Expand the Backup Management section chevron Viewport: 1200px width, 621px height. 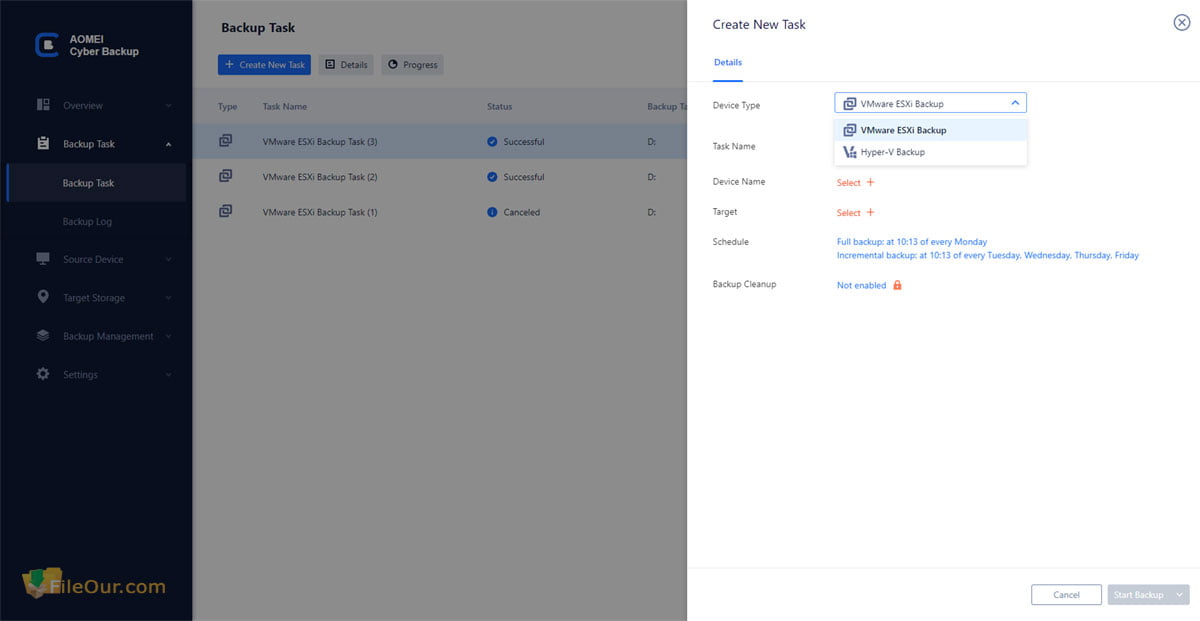pyautogui.click(x=168, y=337)
